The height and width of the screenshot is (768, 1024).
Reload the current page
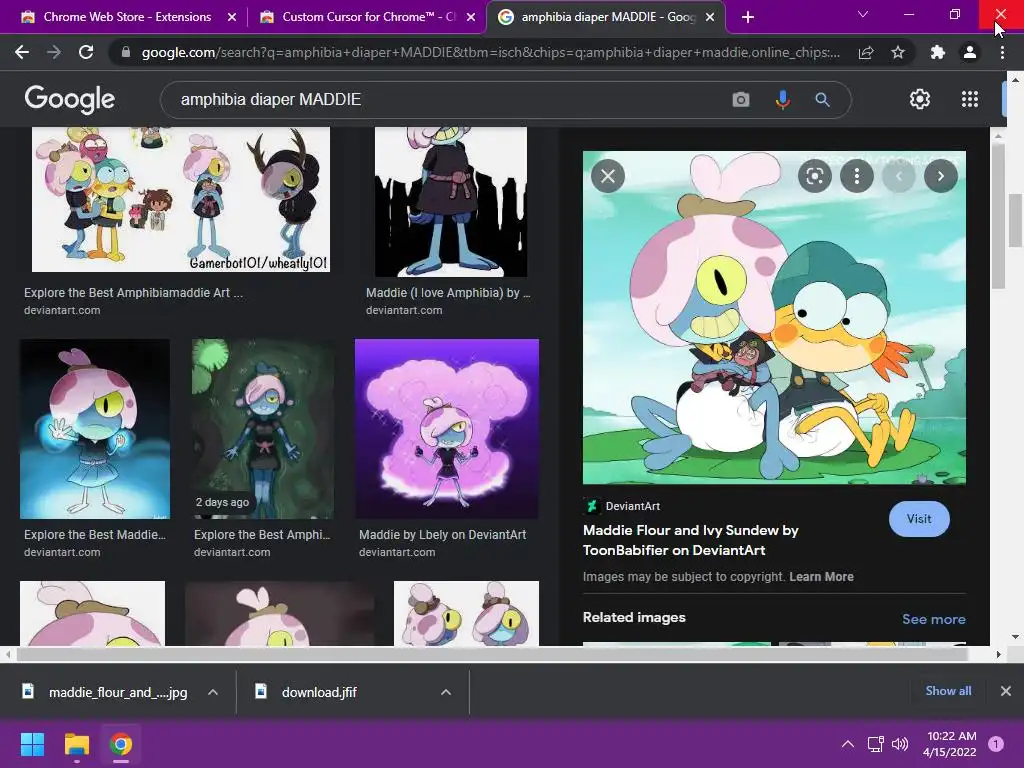[x=86, y=52]
